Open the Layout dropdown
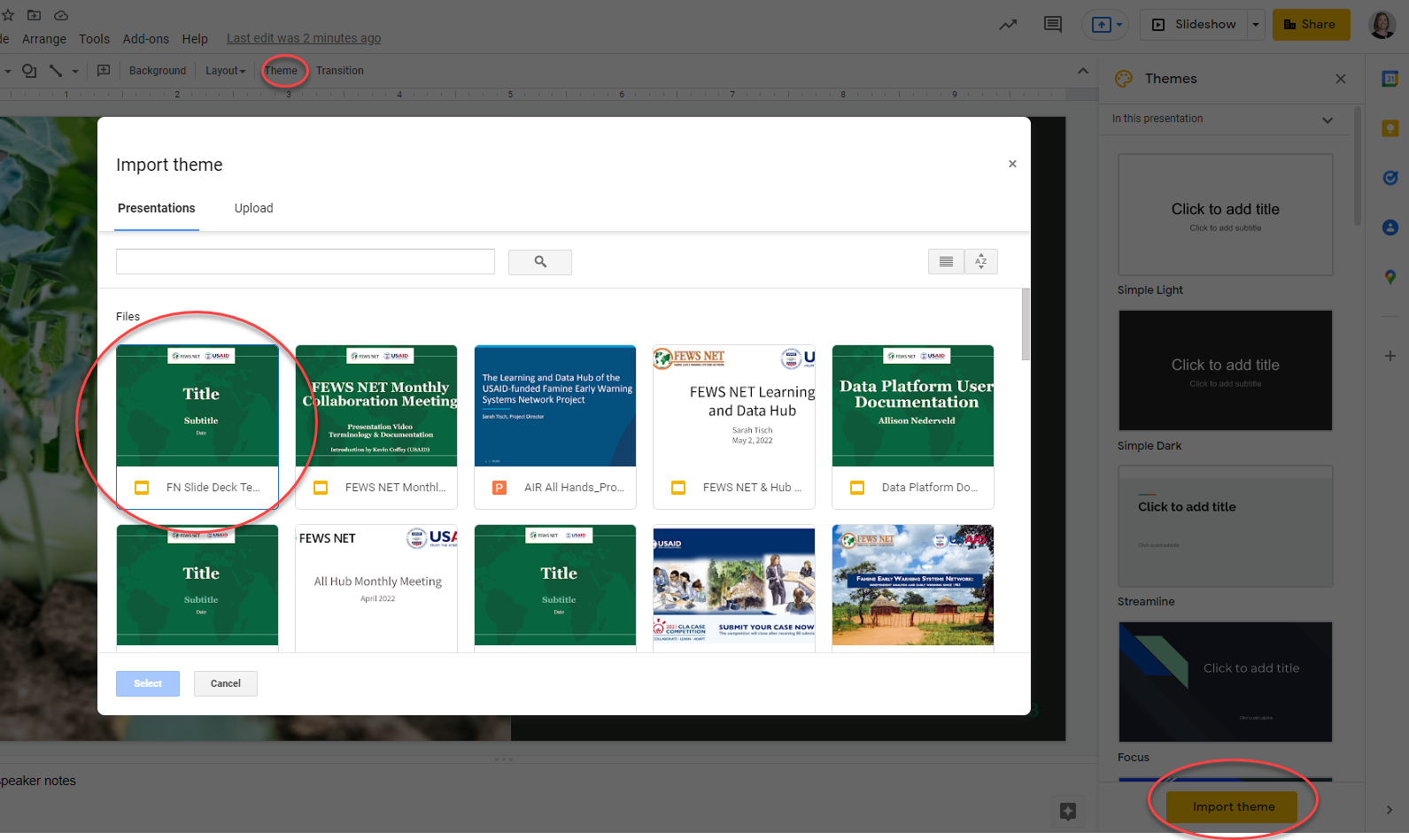Image resolution: width=1409 pixels, height=840 pixels. (x=225, y=71)
